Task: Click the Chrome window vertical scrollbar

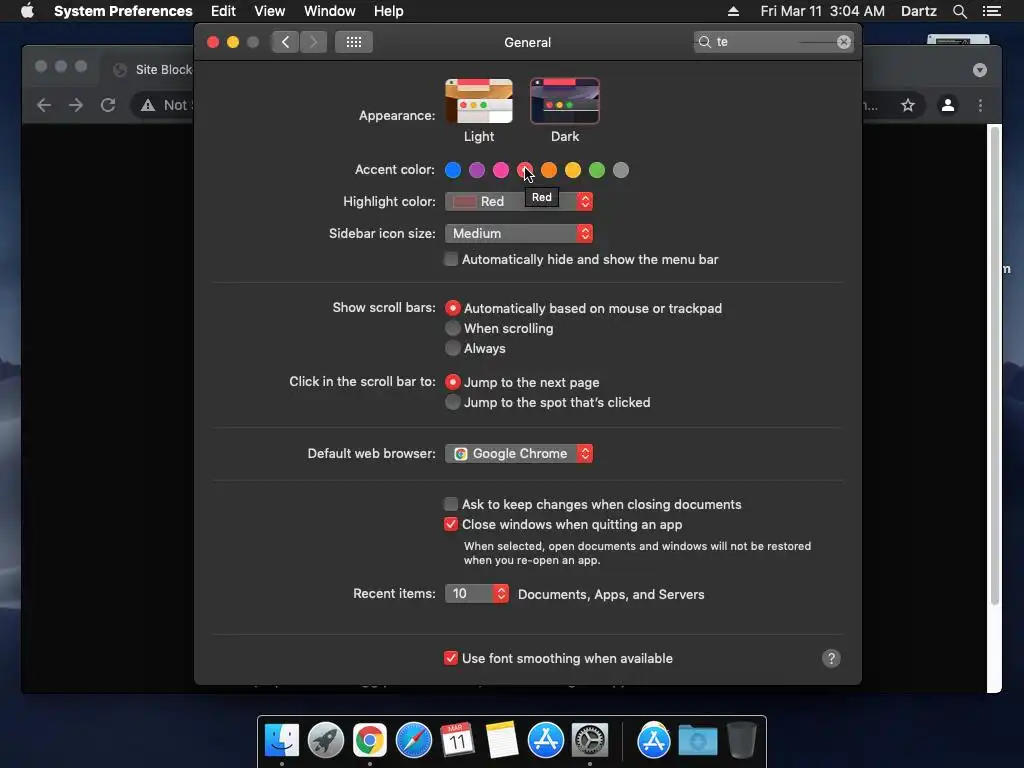Action: (x=995, y=366)
